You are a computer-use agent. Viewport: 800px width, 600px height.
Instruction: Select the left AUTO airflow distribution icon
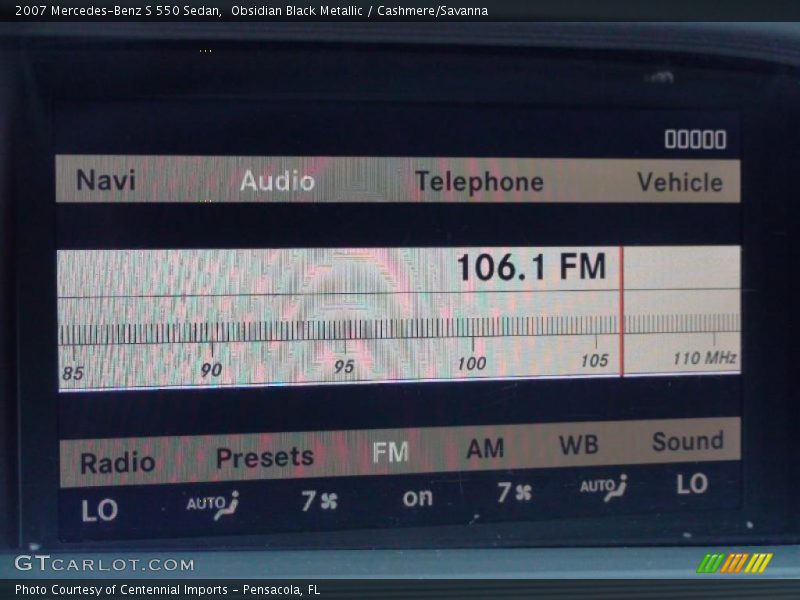212,503
